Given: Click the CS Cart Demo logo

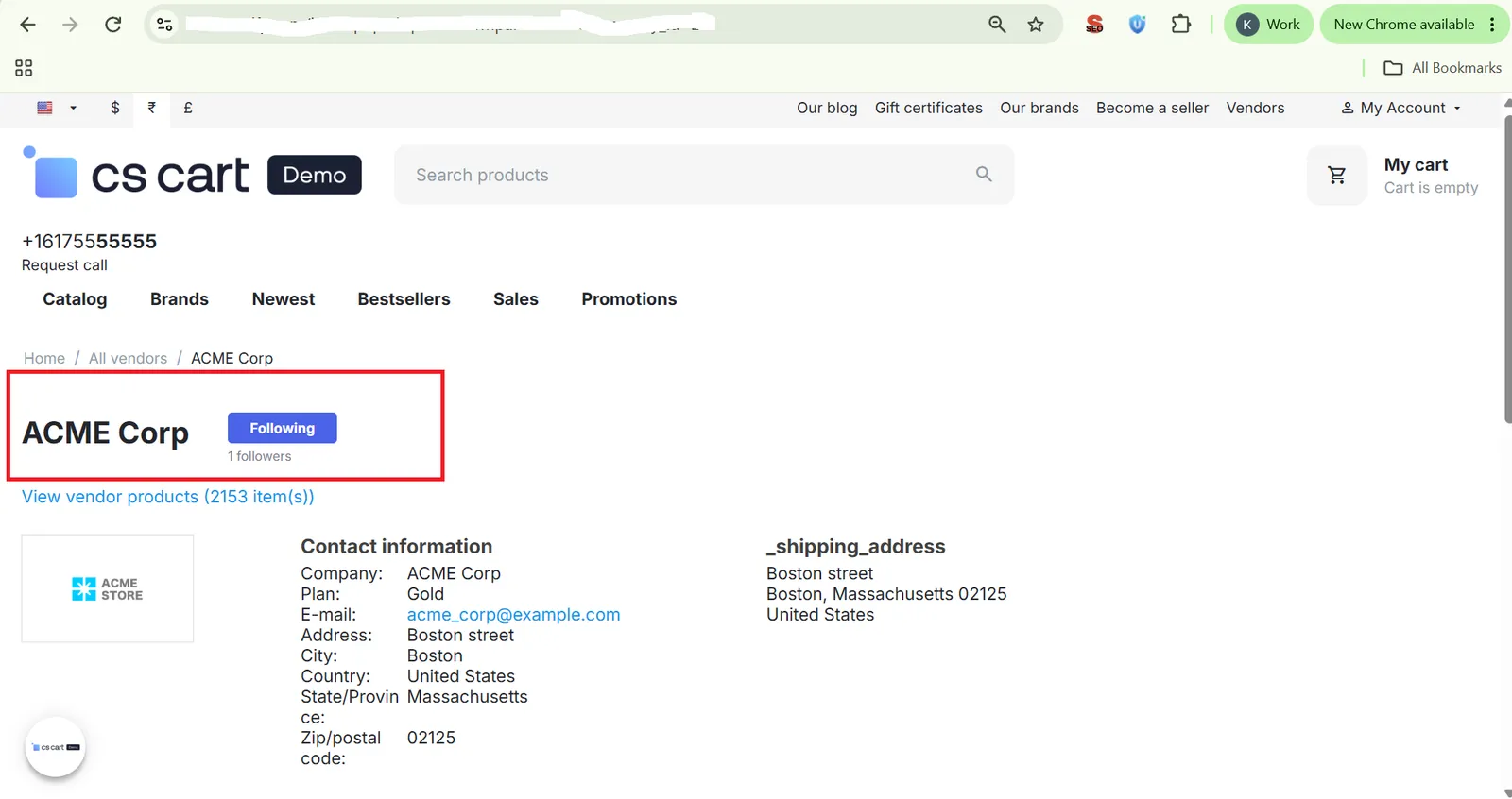Looking at the screenshot, I should (x=192, y=174).
